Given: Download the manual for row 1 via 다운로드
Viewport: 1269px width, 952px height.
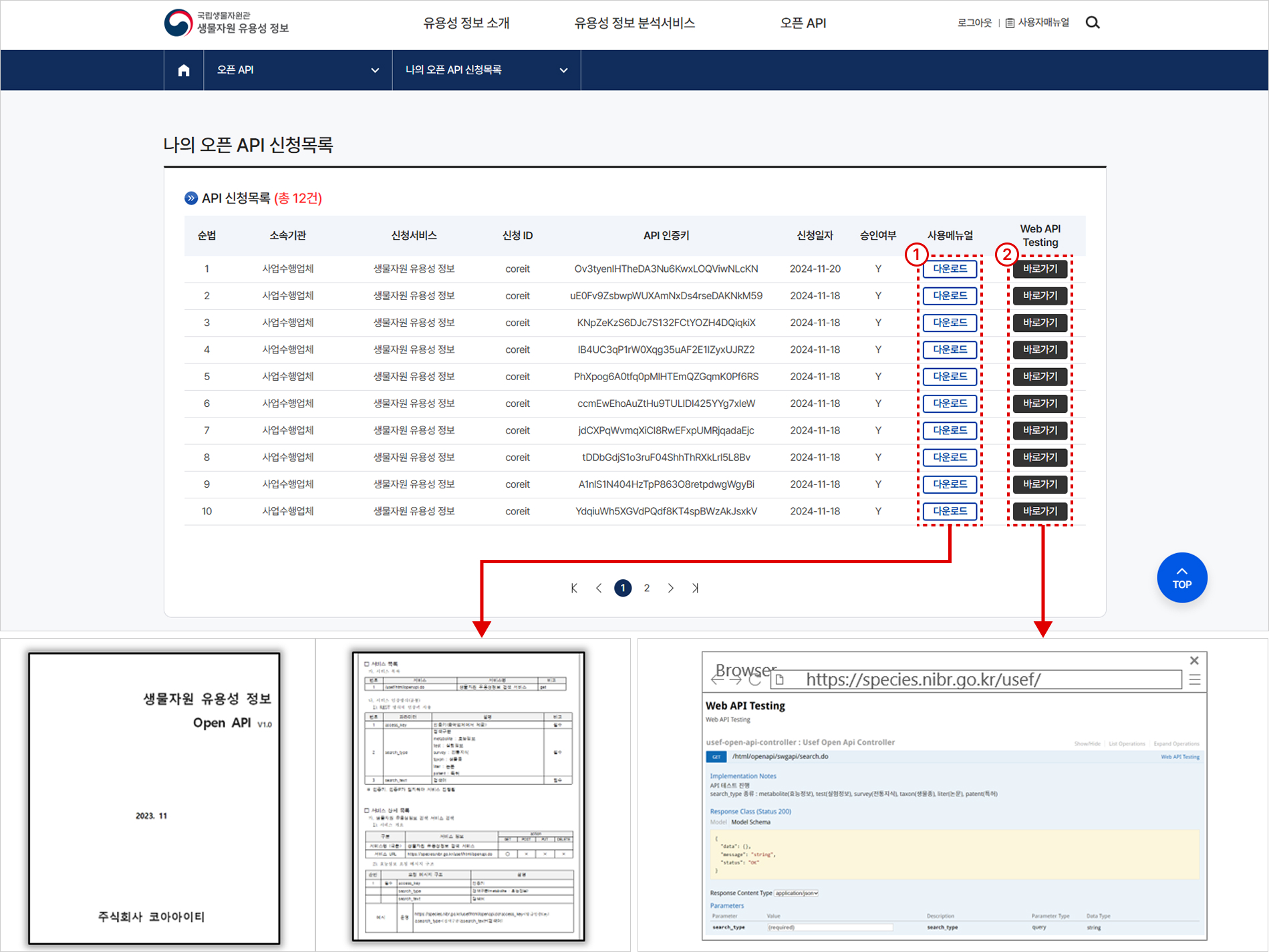Looking at the screenshot, I should pyautogui.click(x=950, y=269).
